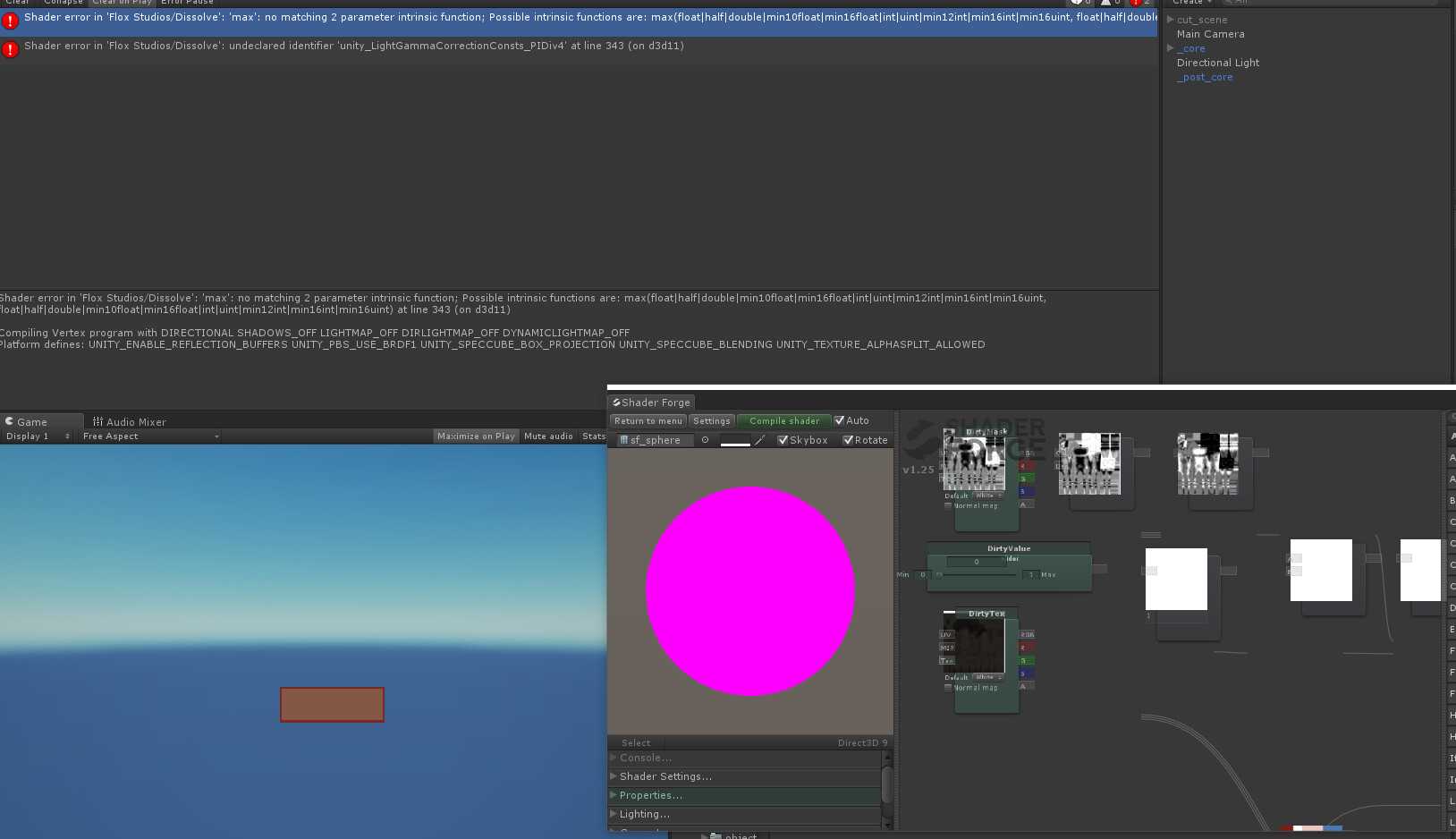Click the red error icon on first console message
This screenshot has width=1456, height=839.
pyautogui.click(x=11, y=21)
